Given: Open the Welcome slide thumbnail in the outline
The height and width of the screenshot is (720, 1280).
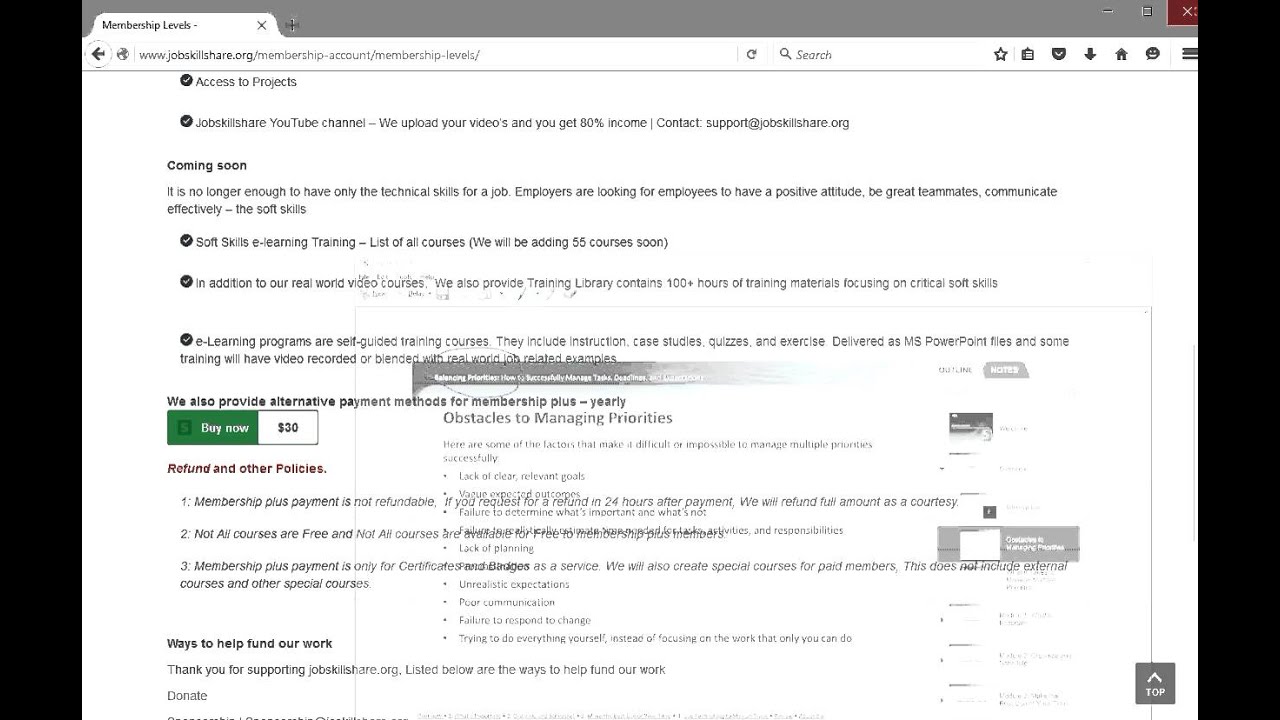Looking at the screenshot, I should [971, 428].
